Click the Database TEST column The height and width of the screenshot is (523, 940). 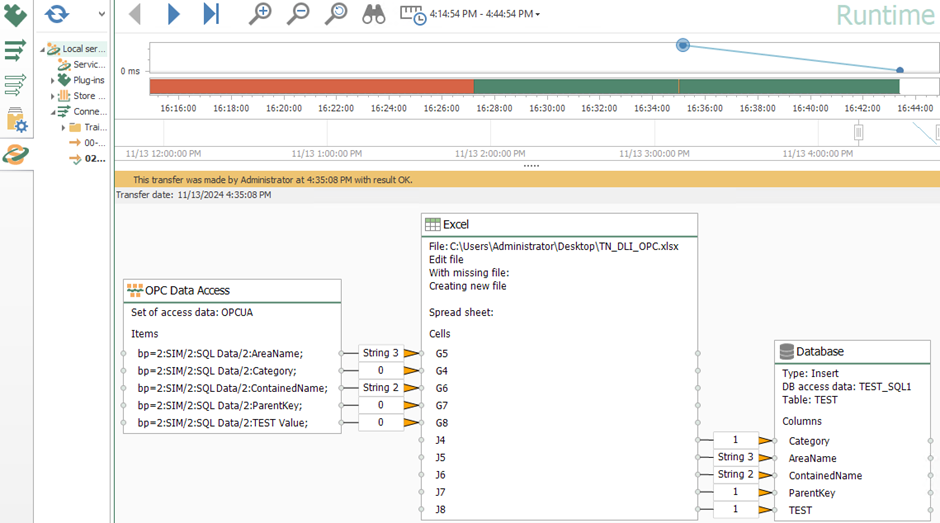coord(800,510)
